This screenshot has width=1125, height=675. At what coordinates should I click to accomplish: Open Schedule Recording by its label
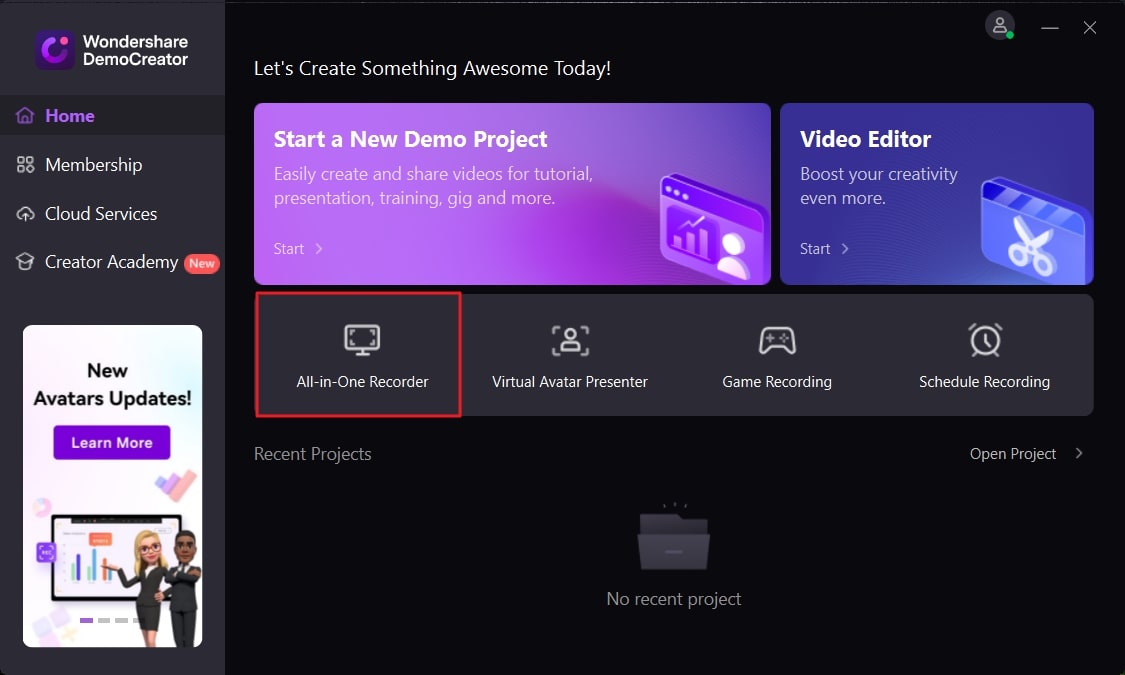pyautogui.click(x=984, y=382)
